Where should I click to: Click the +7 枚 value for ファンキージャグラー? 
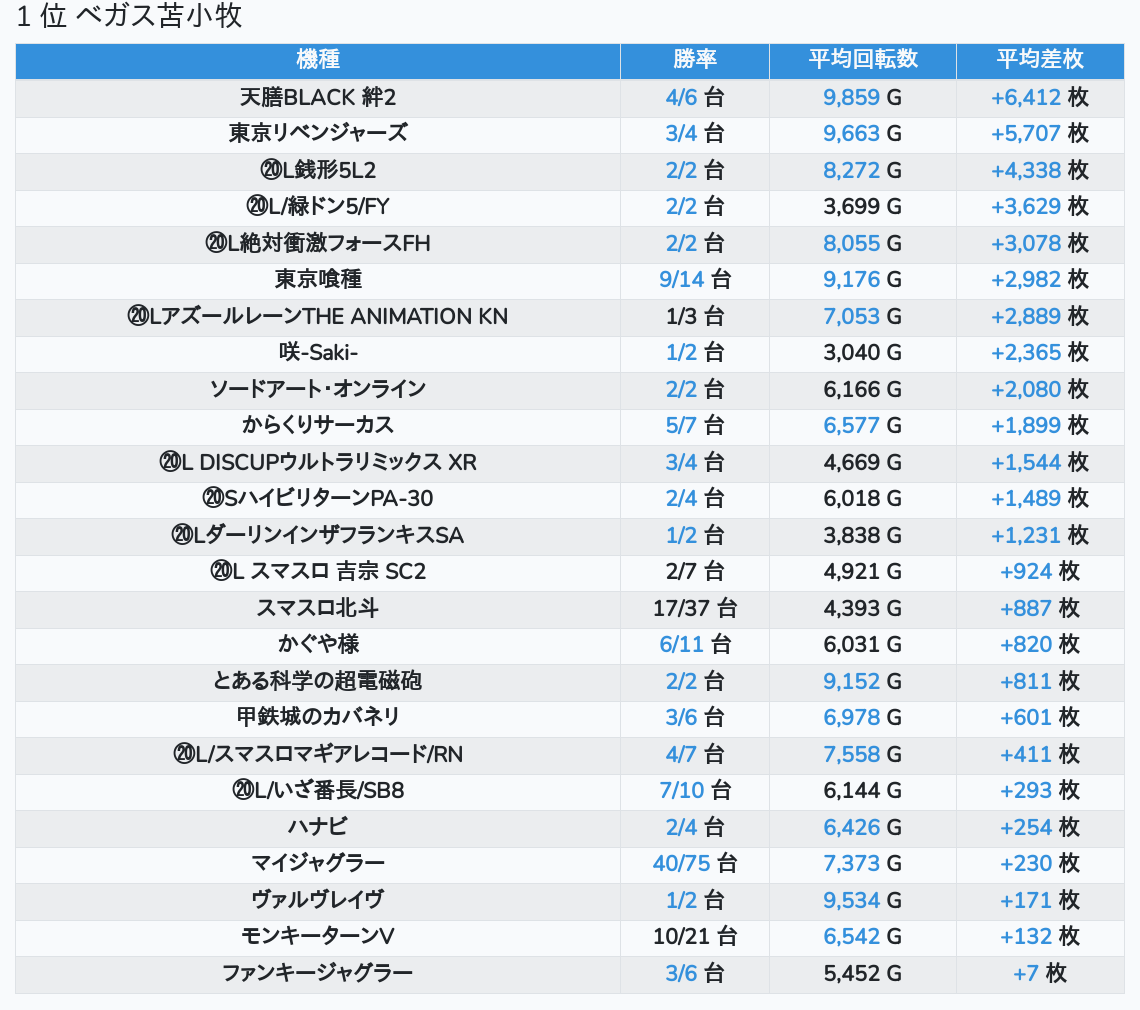pos(1039,973)
